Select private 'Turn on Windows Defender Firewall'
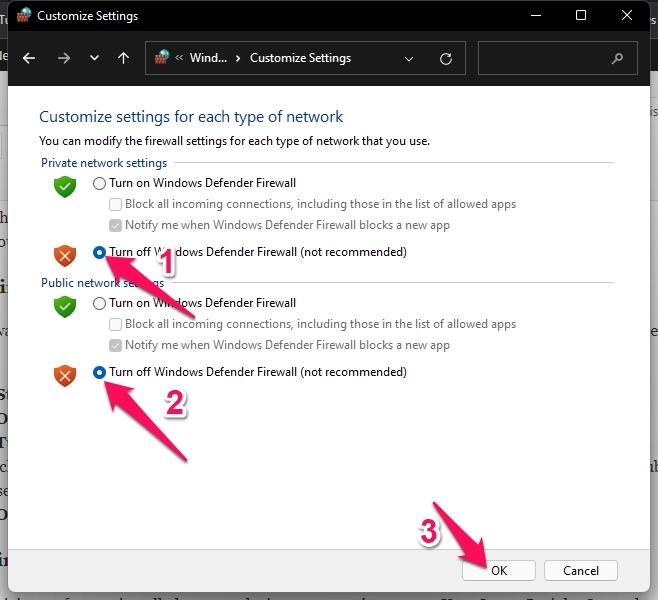Viewport: 658px width, 600px height. coord(99,183)
